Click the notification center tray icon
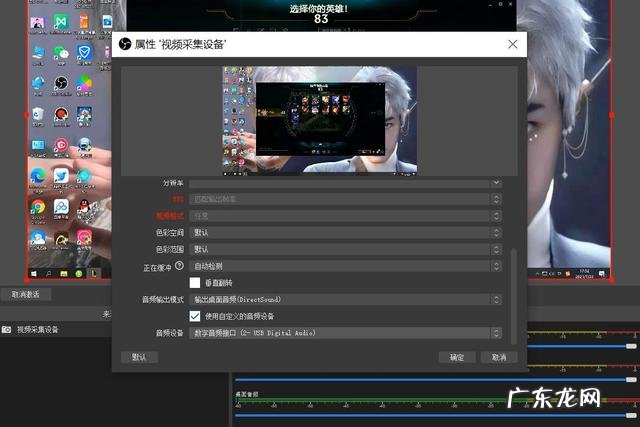The height and width of the screenshot is (427, 640). coord(602,274)
